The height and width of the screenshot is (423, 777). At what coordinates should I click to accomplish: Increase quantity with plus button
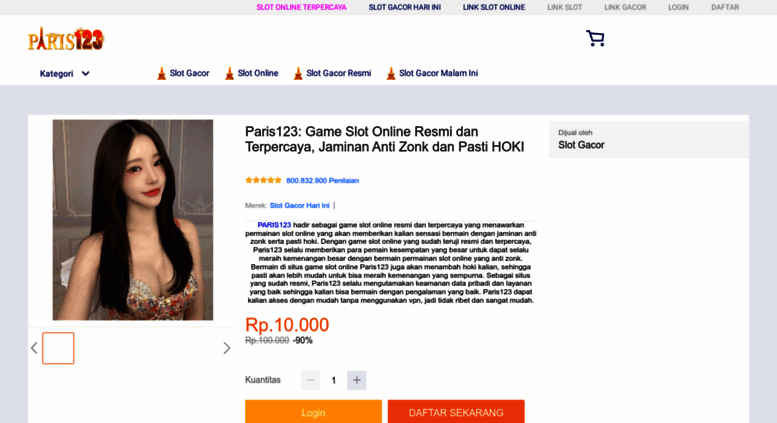[356, 380]
